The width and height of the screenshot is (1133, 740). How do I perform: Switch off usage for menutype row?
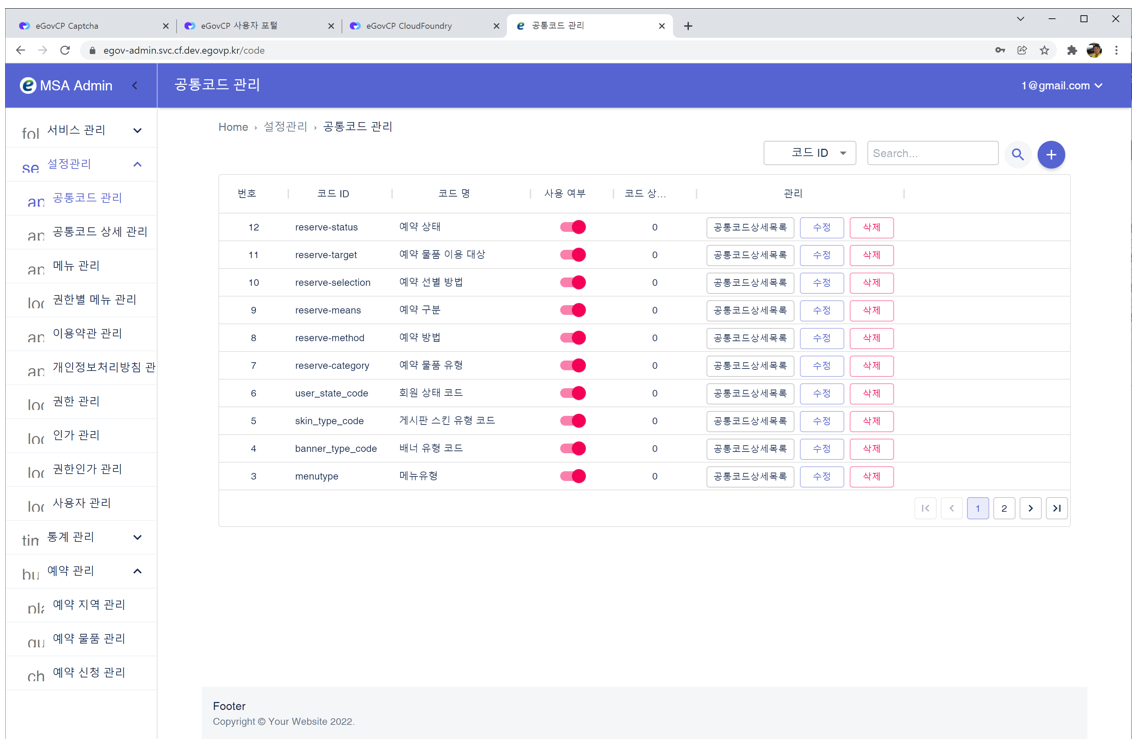click(x=573, y=476)
